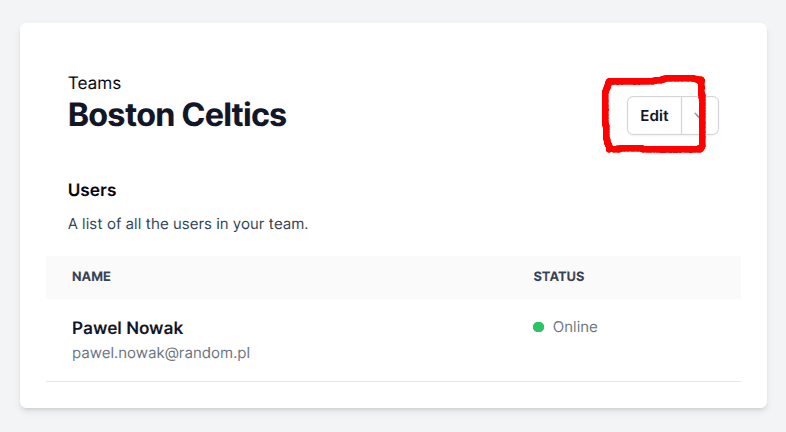The width and height of the screenshot is (786, 432).
Task: Open the dropdown chevron beside Edit
Action: coord(699,116)
